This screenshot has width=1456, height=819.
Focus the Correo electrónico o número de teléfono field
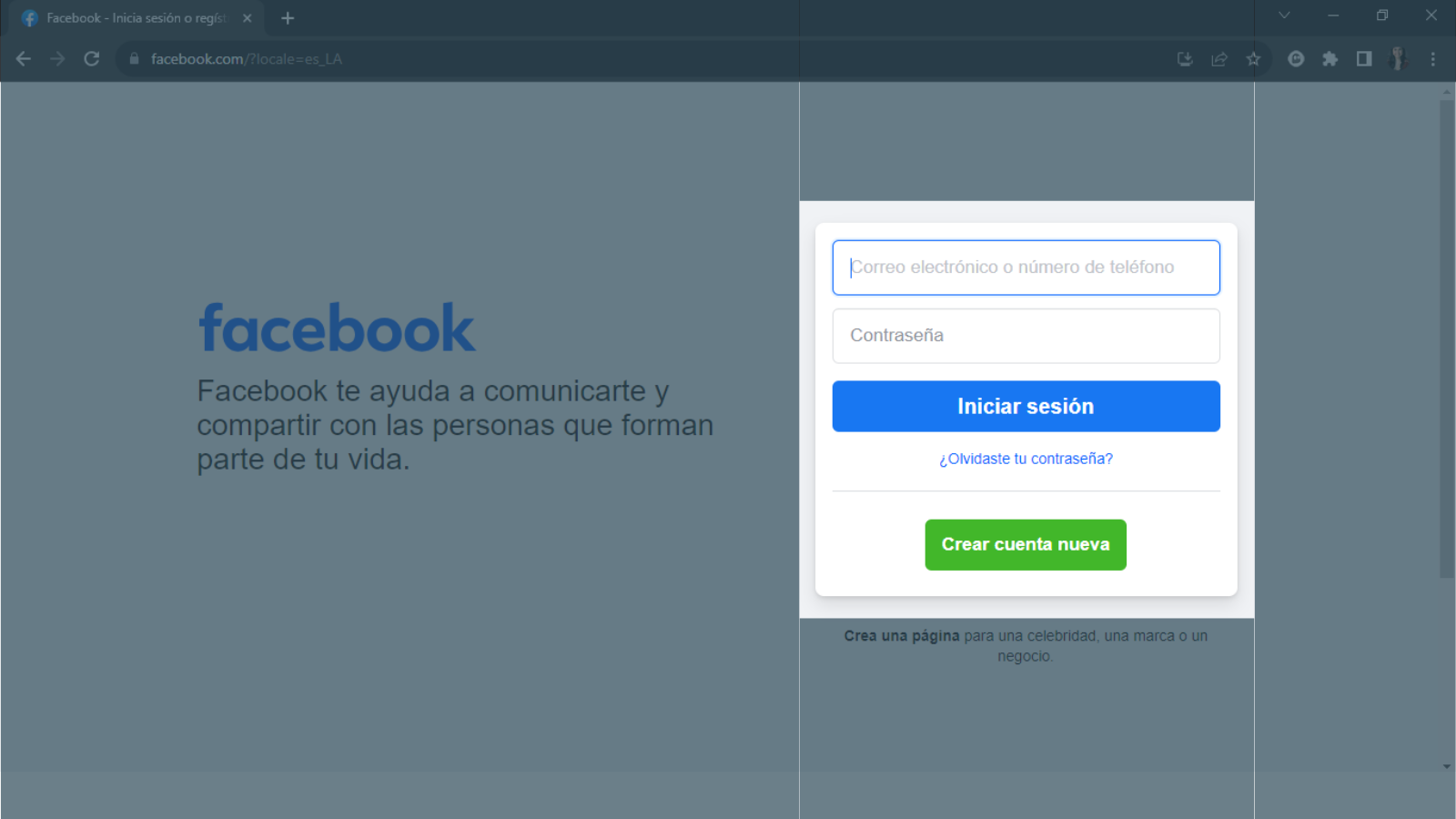[x=1026, y=268]
